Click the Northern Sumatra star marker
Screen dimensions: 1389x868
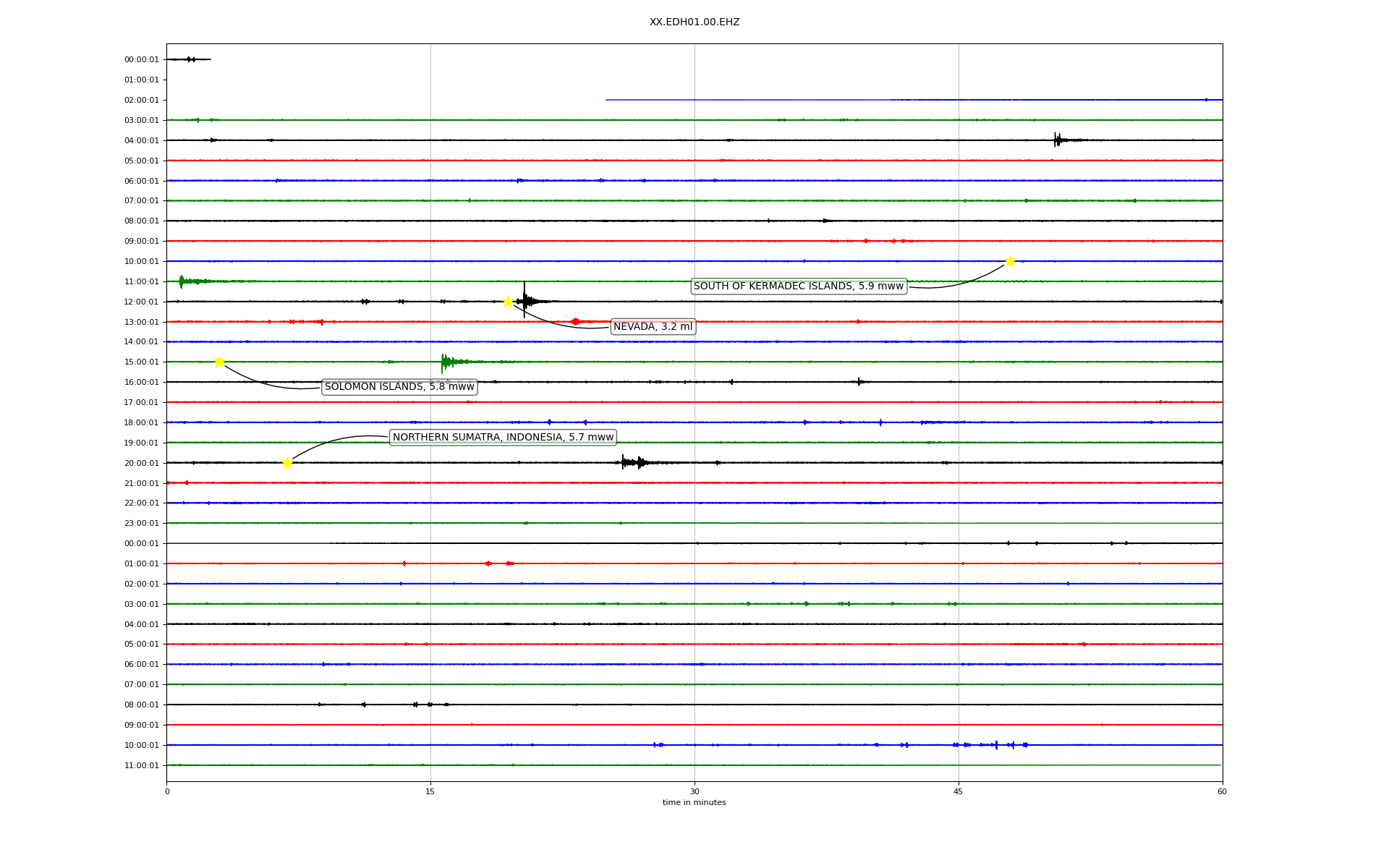tap(287, 463)
